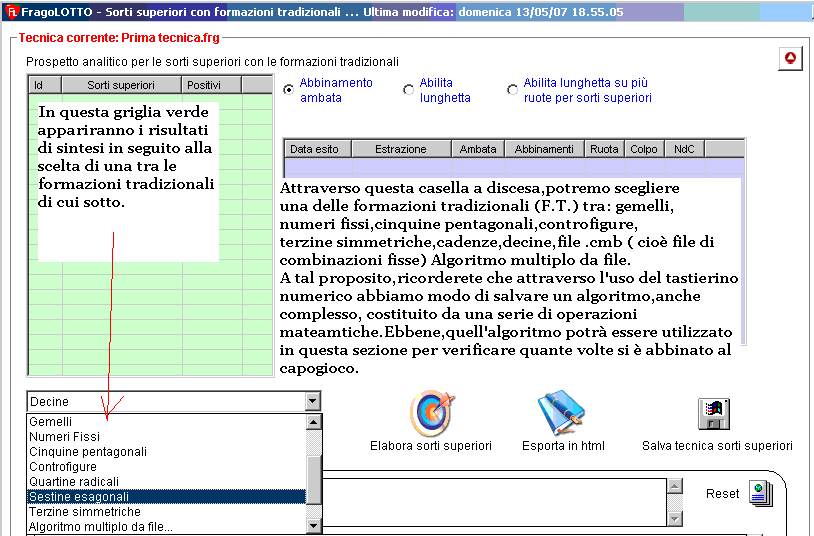Open the Decine combo box arrow
814x536 pixels.
click(x=313, y=401)
